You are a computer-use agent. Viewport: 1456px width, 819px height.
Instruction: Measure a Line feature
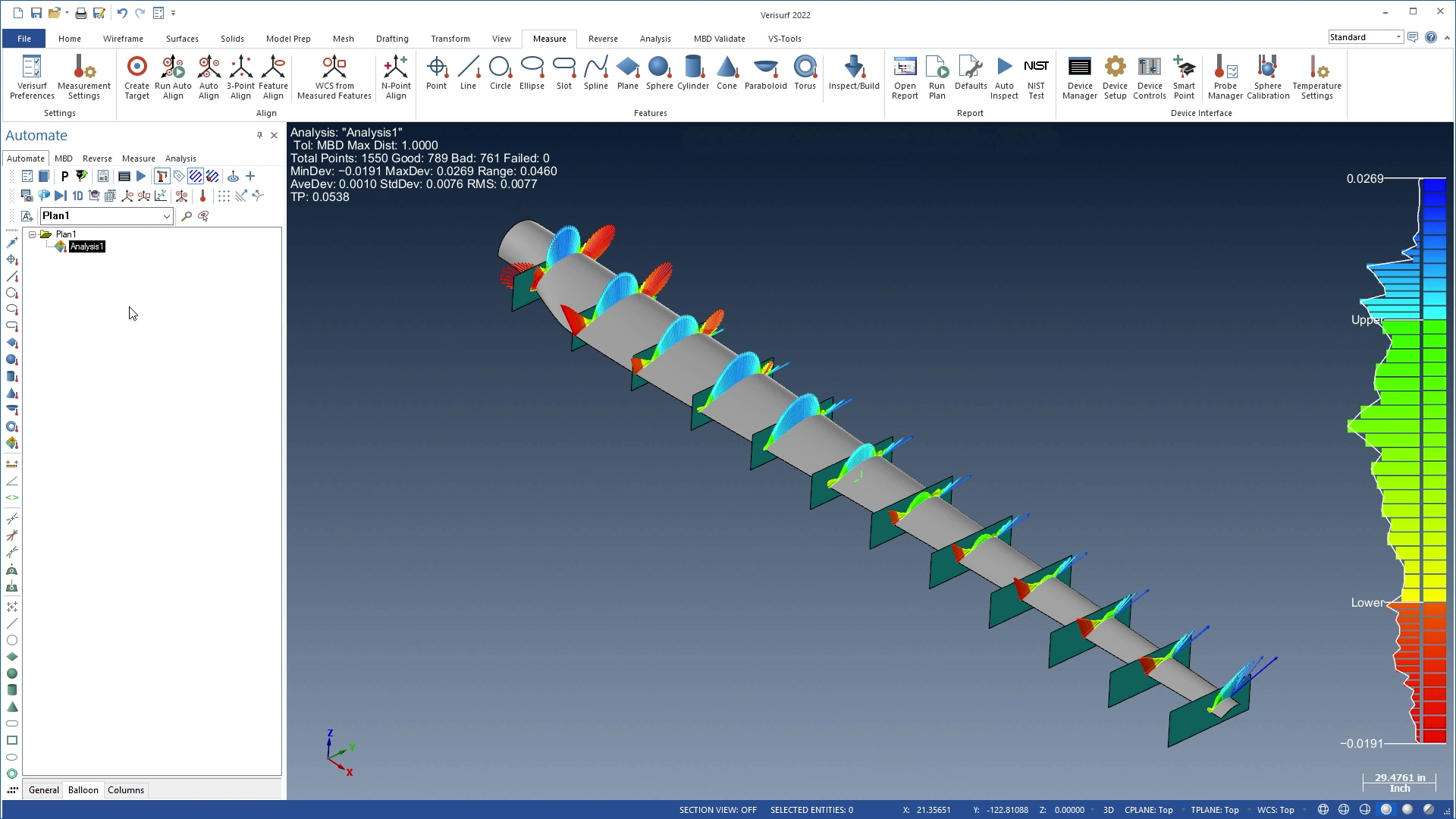point(469,73)
